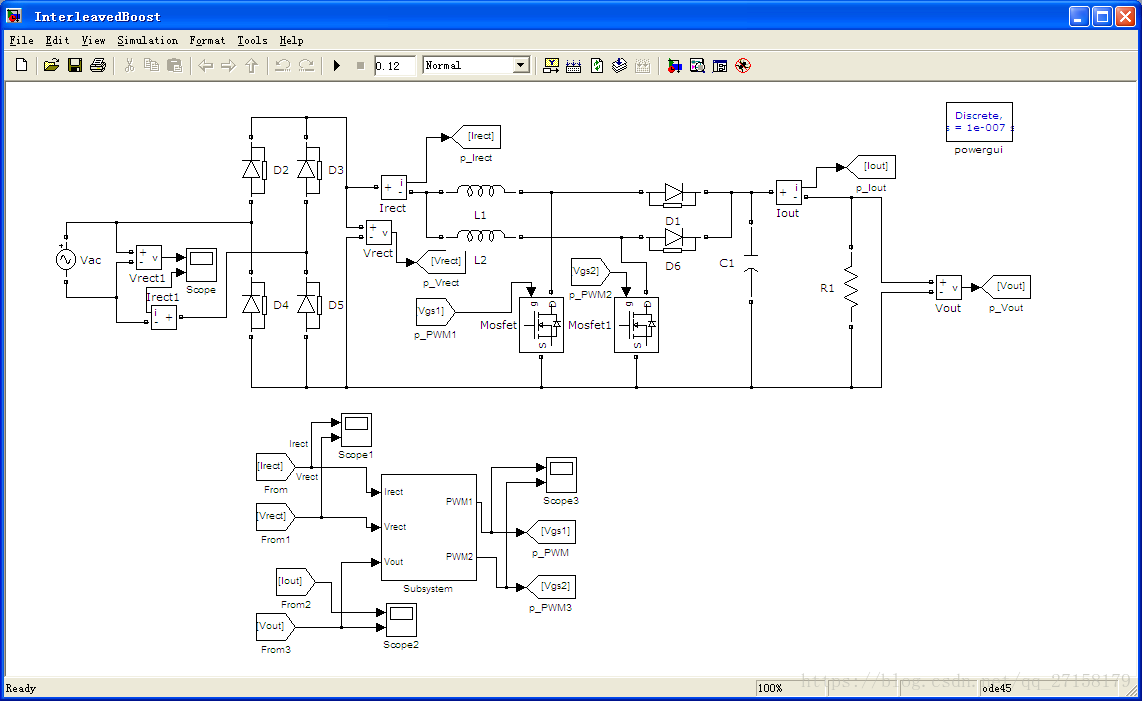Print the model using the printer icon
Image resolution: width=1142 pixels, height=701 pixels.
pyautogui.click(x=98, y=66)
